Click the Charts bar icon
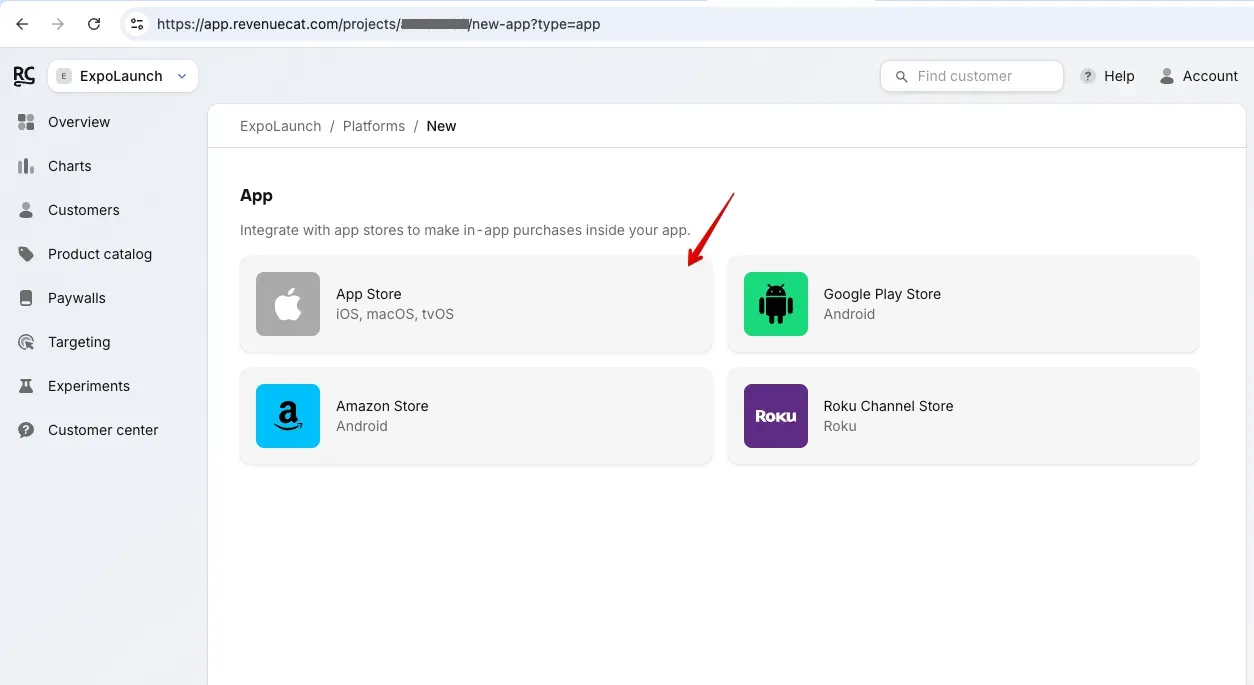This screenshot has width=1254, height=685. [x=27, y=166]
